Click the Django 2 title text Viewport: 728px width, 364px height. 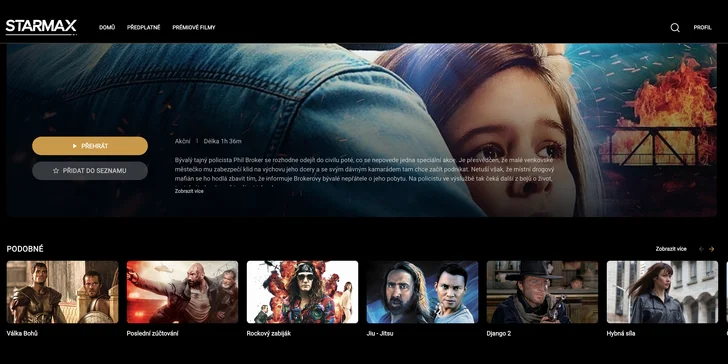click(x=499, y=333)
